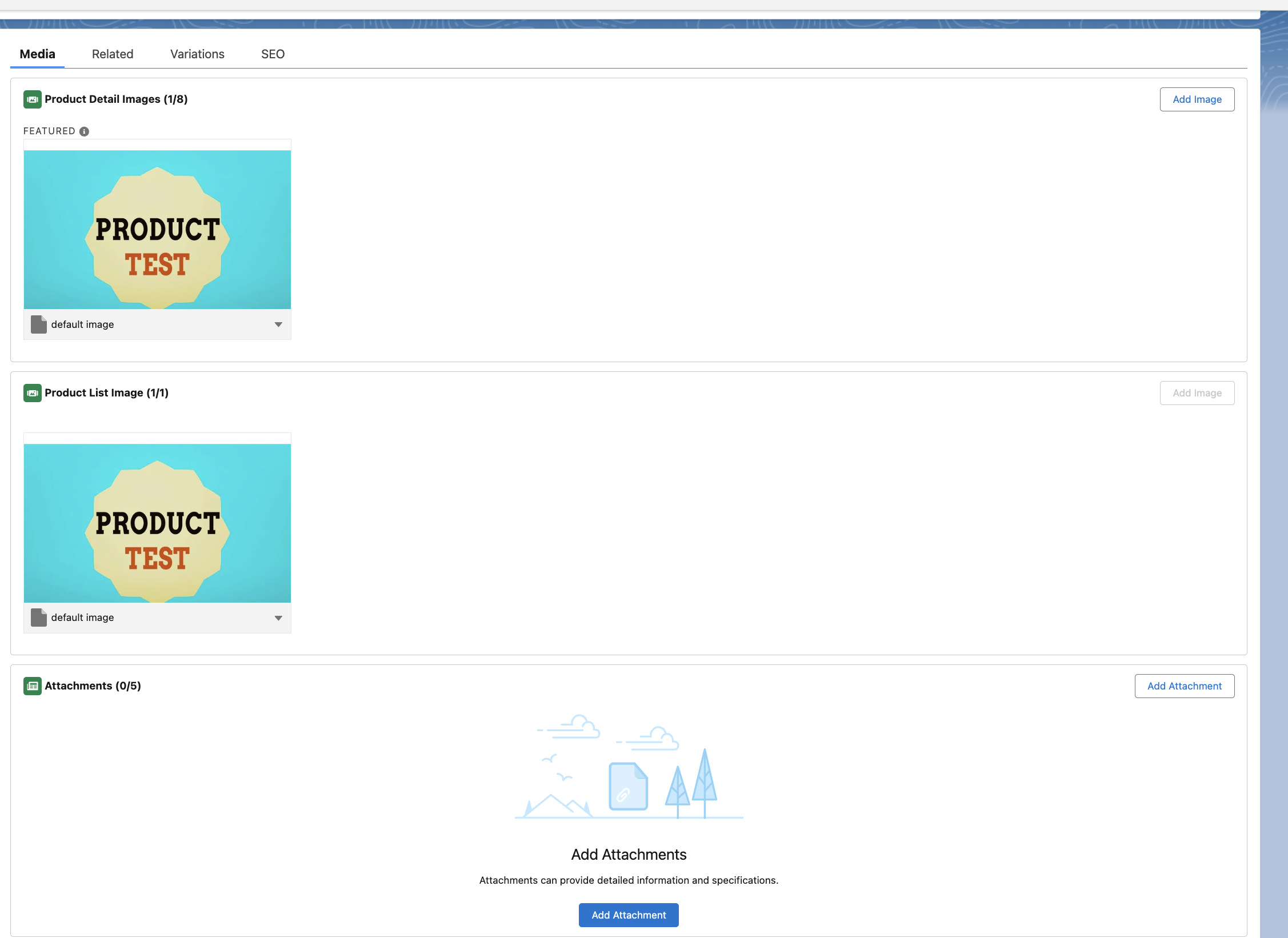
Task: Click the Attachments section icon
Action: coord(32,686)
